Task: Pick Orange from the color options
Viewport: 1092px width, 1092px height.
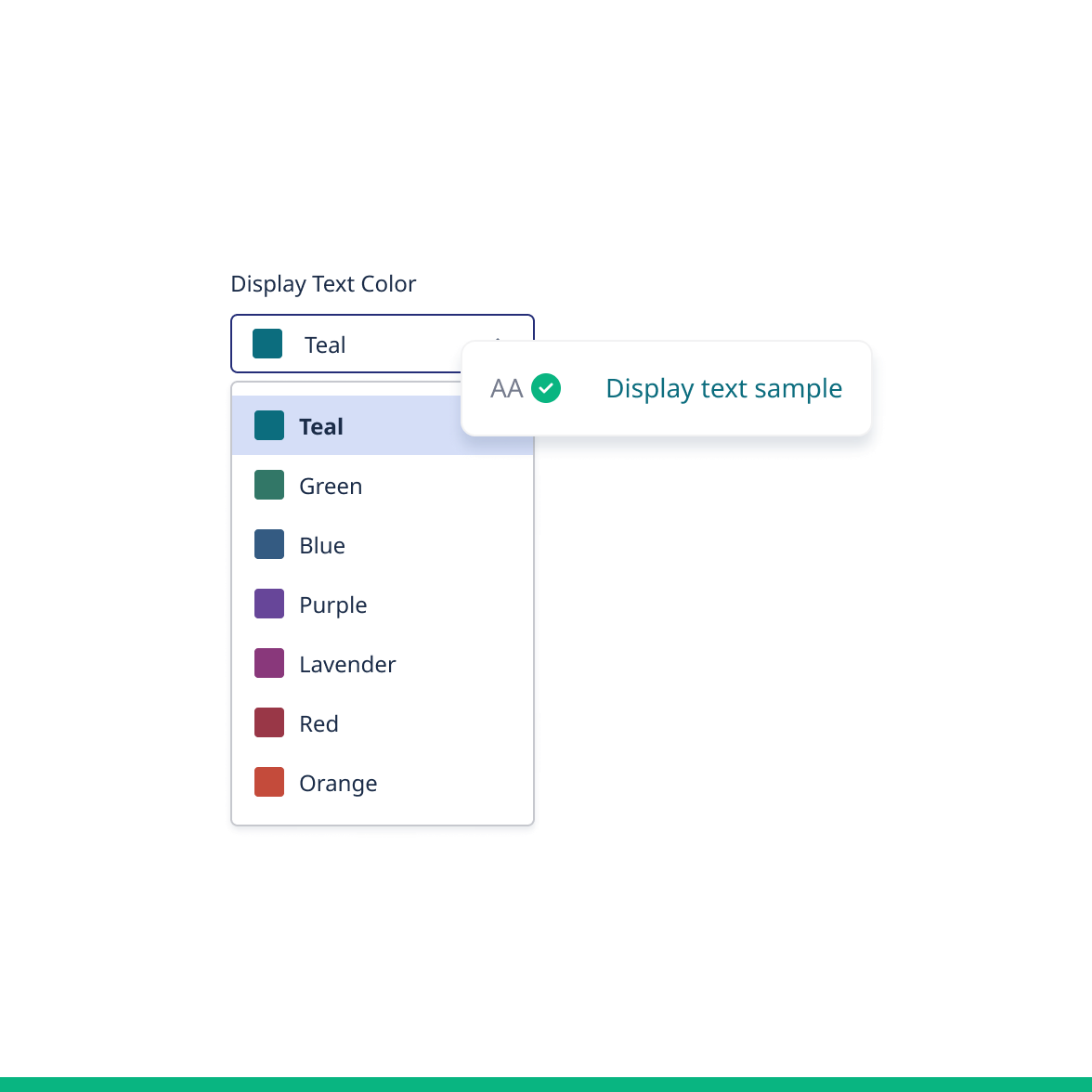Action: point(338,783)
